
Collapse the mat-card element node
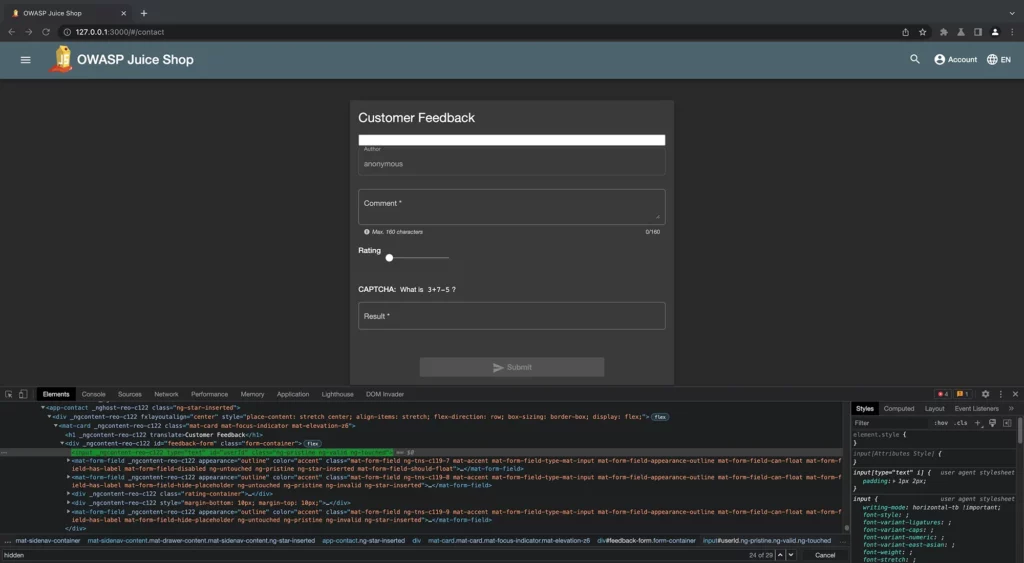point(56,425)
